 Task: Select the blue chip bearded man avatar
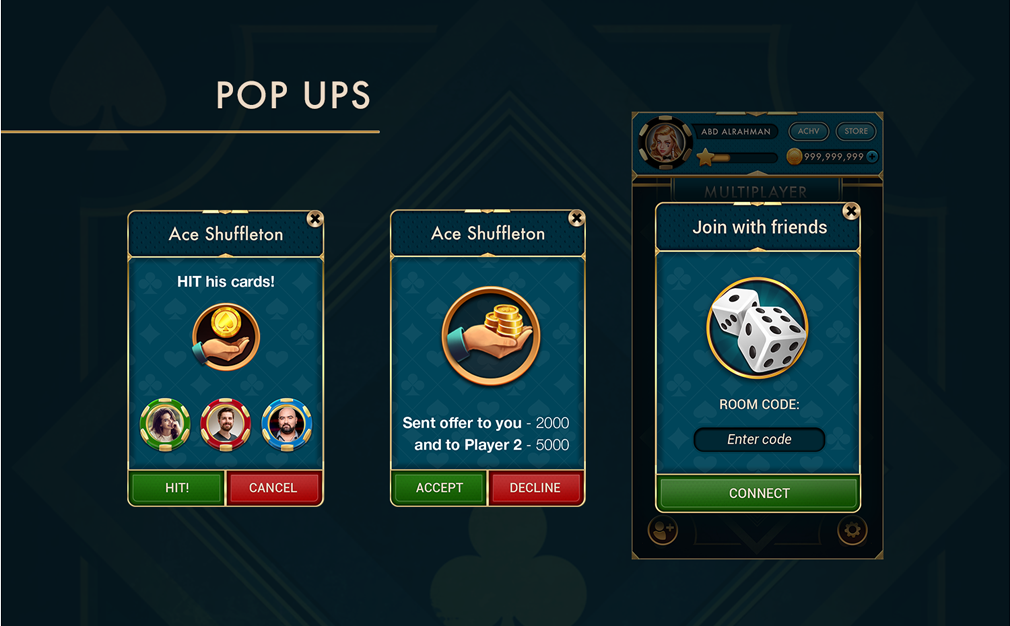287,424
